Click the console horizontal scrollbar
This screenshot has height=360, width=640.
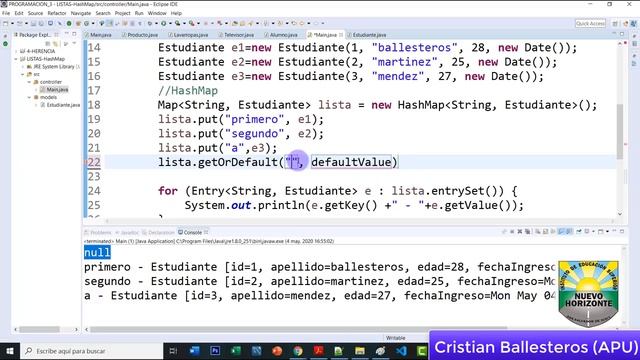[299, 329]
